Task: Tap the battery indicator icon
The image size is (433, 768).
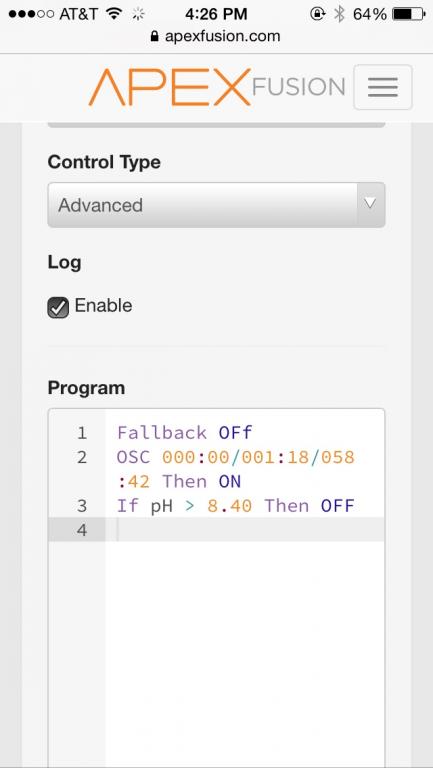Action: click(x=409, y=14)
